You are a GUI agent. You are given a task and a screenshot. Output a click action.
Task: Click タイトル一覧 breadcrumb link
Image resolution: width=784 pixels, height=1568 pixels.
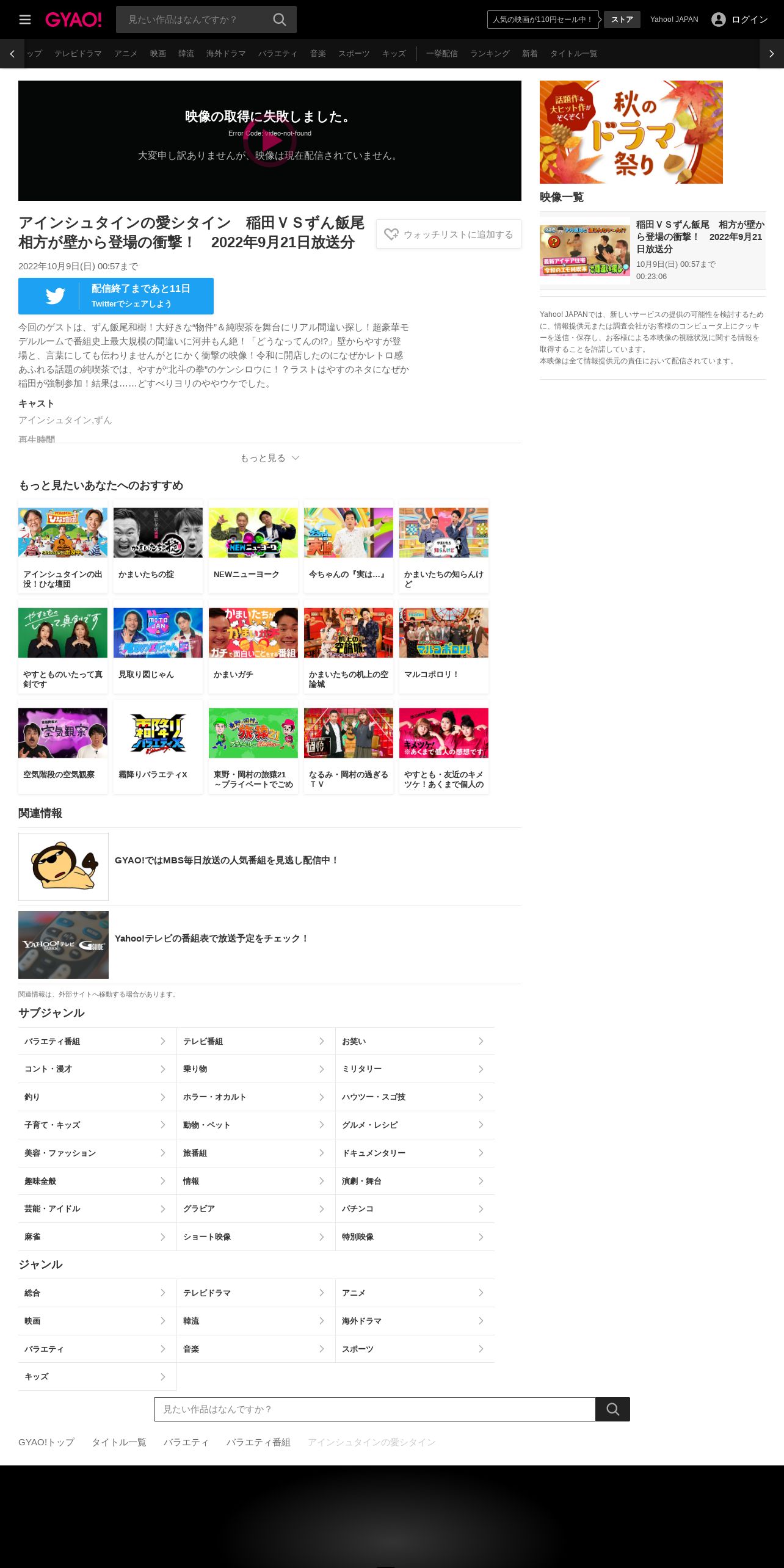(119, 1442)
